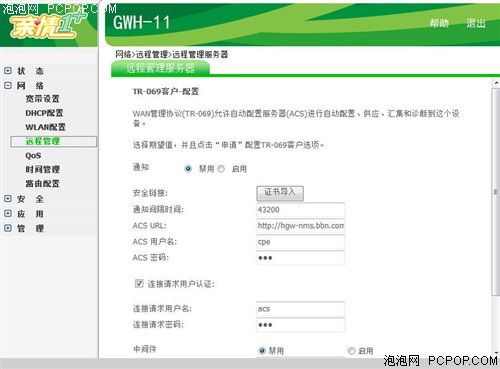The image size is (500, 369).
Task: Open DHCP配置 in the sidebar
Action: click(x=44, y=113)
